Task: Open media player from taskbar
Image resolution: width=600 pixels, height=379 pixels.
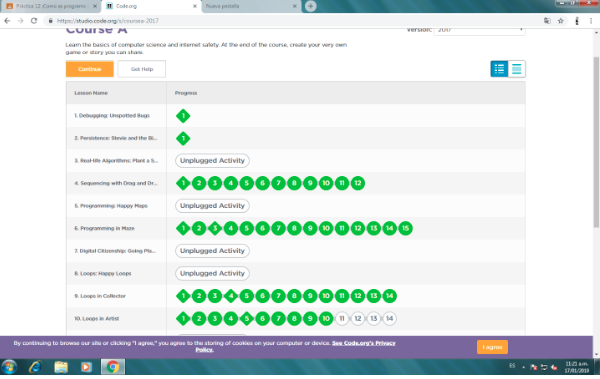Action: 86,367
